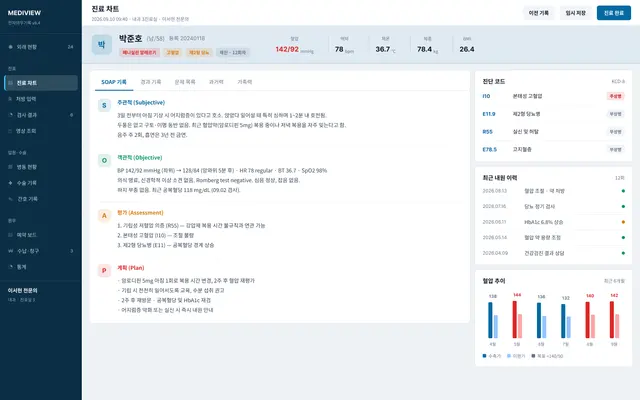Open 병동 현황 sidebar item
This screenshot has height=400, width=640.
coord(41,167)
